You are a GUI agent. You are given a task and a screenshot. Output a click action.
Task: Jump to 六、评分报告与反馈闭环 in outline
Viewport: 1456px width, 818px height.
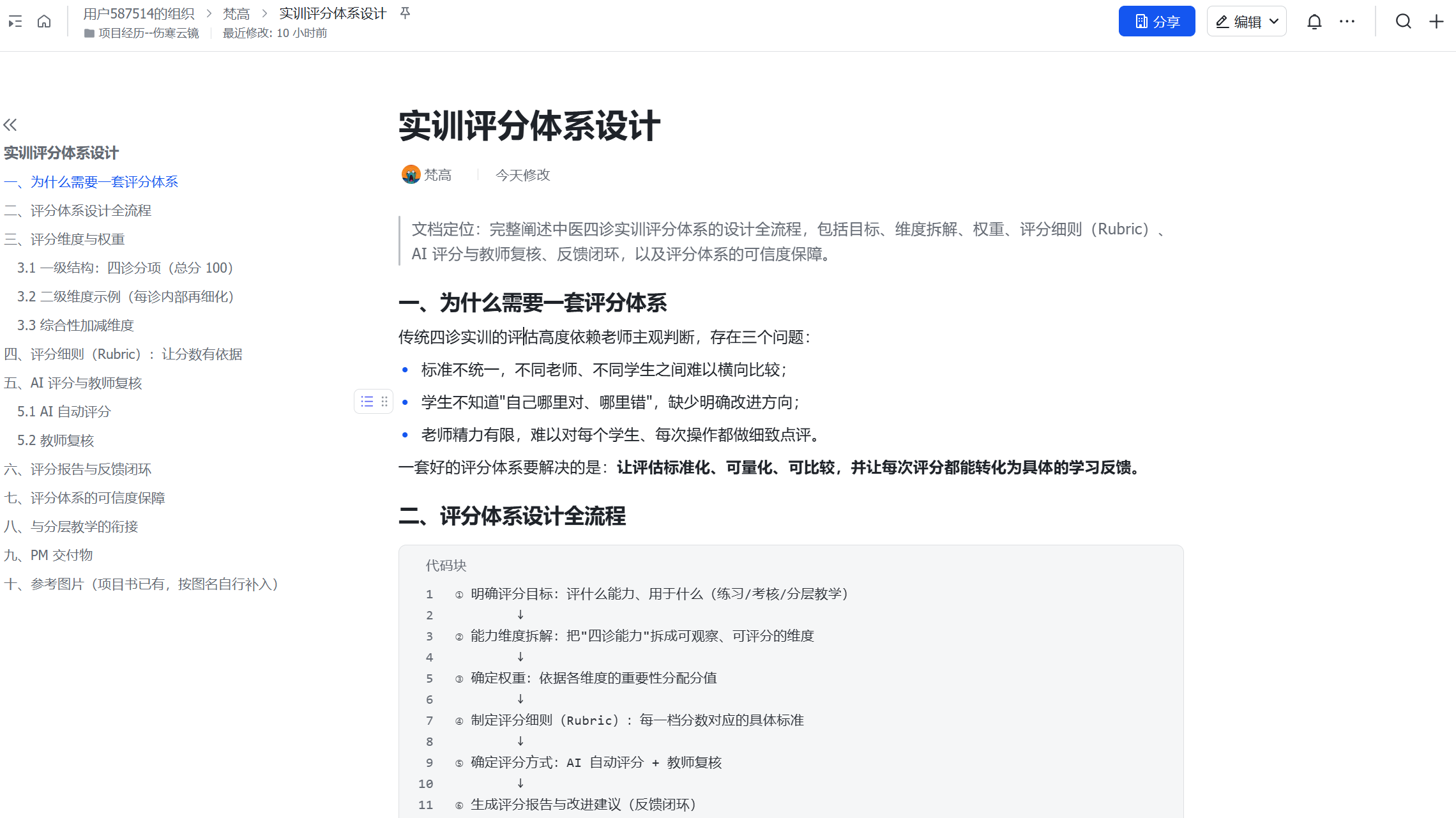[x=77, y=469]
